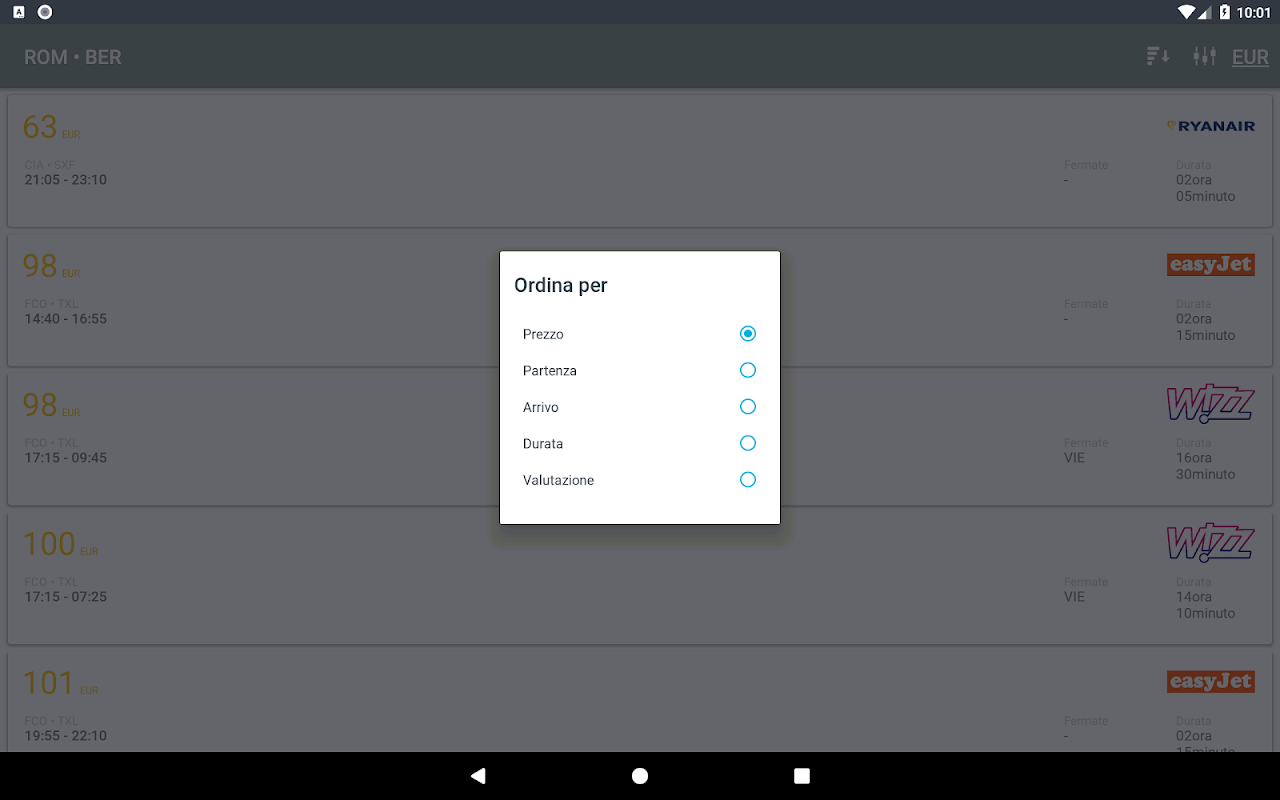Tap the sort icon in the top toolbar
The width and height of the screenshot is (1280, 800).
pos(1158,56)
